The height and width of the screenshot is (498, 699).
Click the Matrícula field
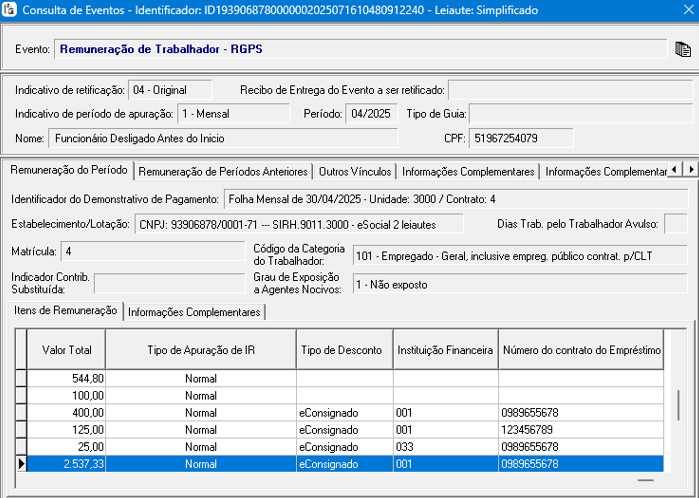pyautogui.click(x=150, y=251)
